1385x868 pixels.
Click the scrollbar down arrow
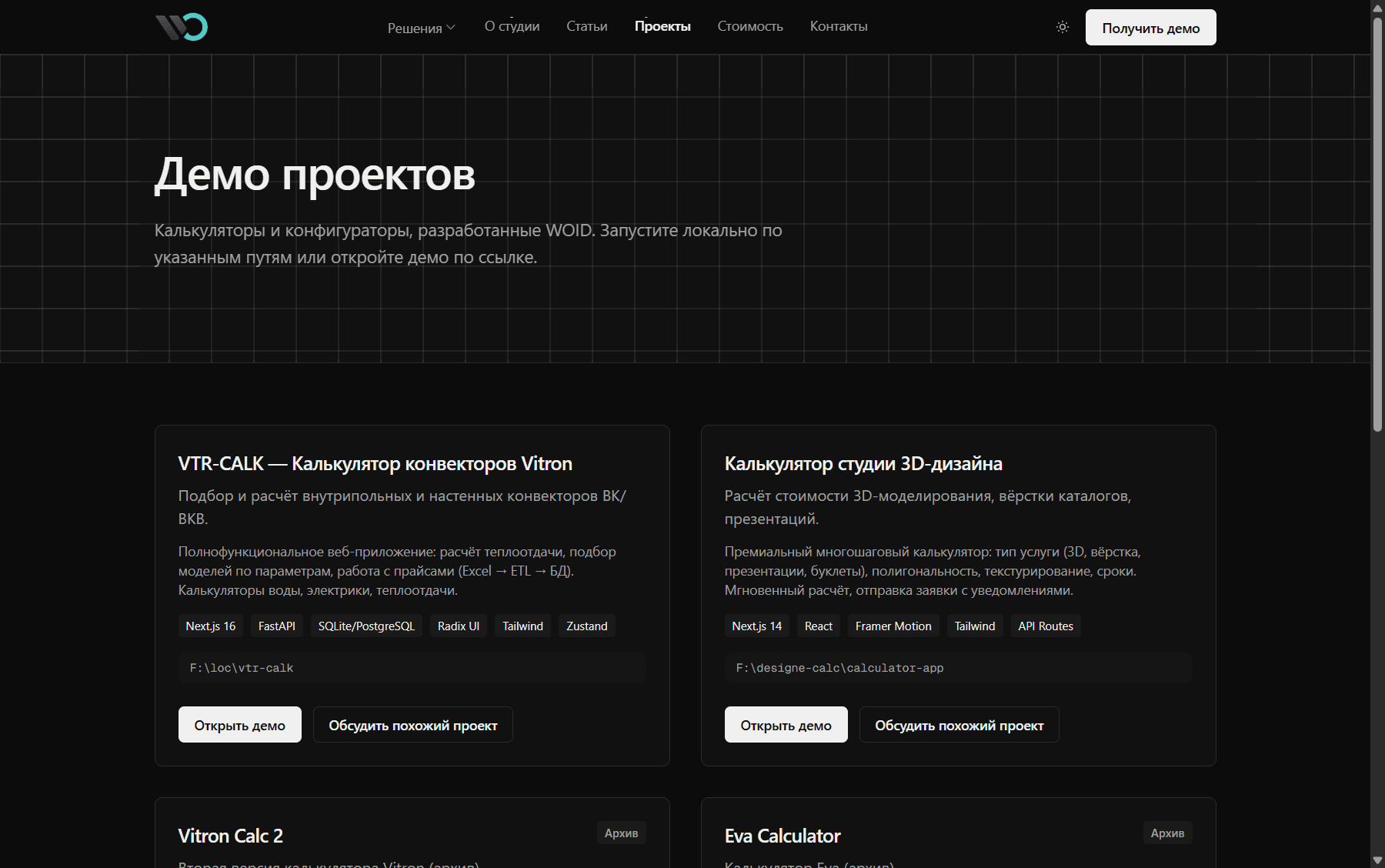[x=1377, y=860]
